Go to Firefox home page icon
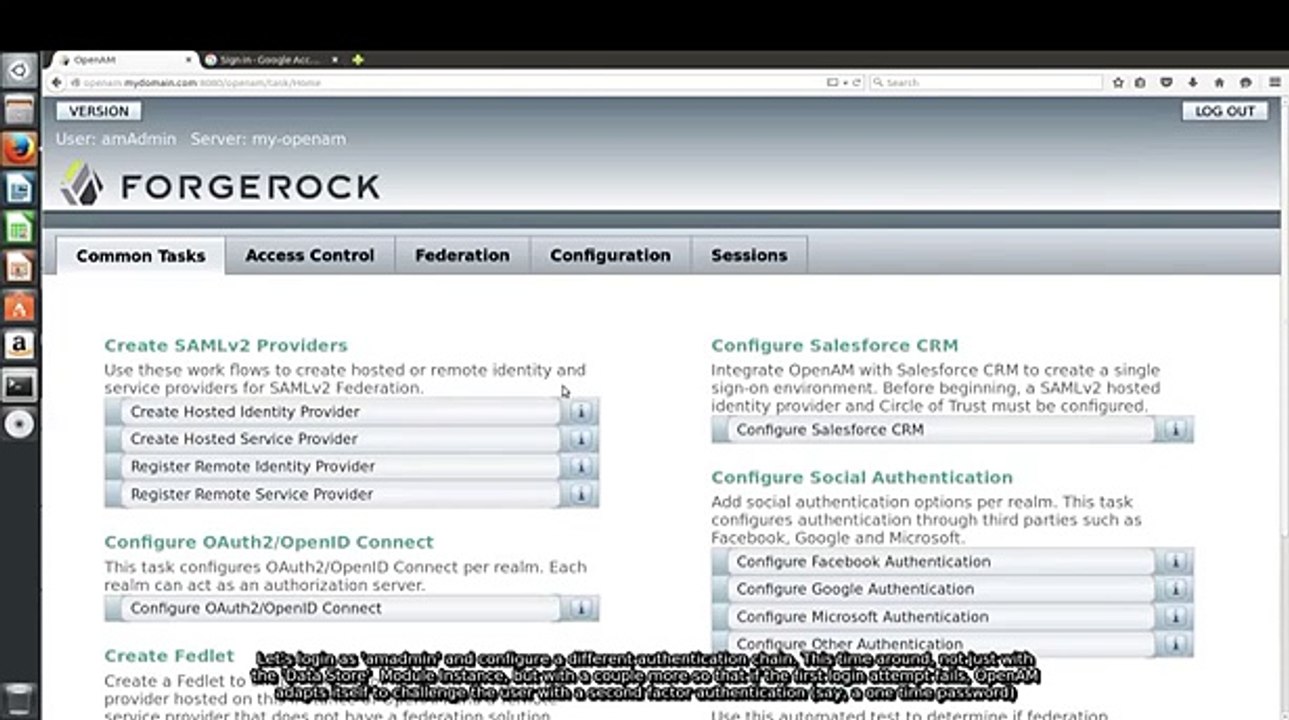Image resolution: width=1289 pixels, height=720 pixels. pos(1219,83)
